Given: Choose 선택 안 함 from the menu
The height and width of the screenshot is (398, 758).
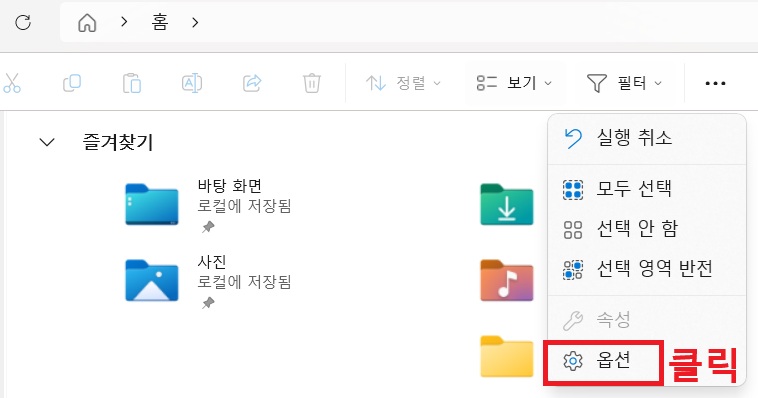Looking at the screenshot, I should 647,228.
